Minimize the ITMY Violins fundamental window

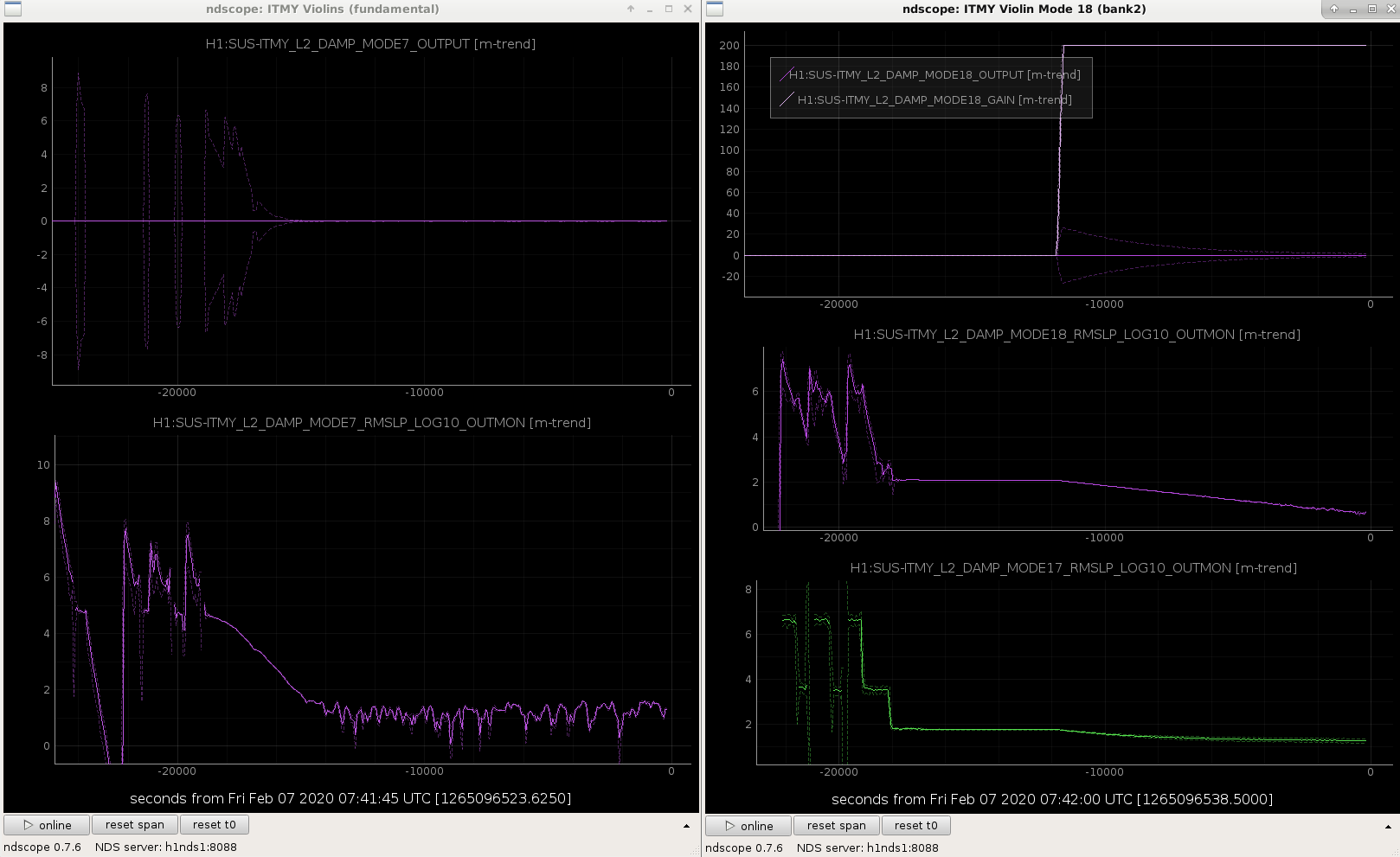click(650, 9)
